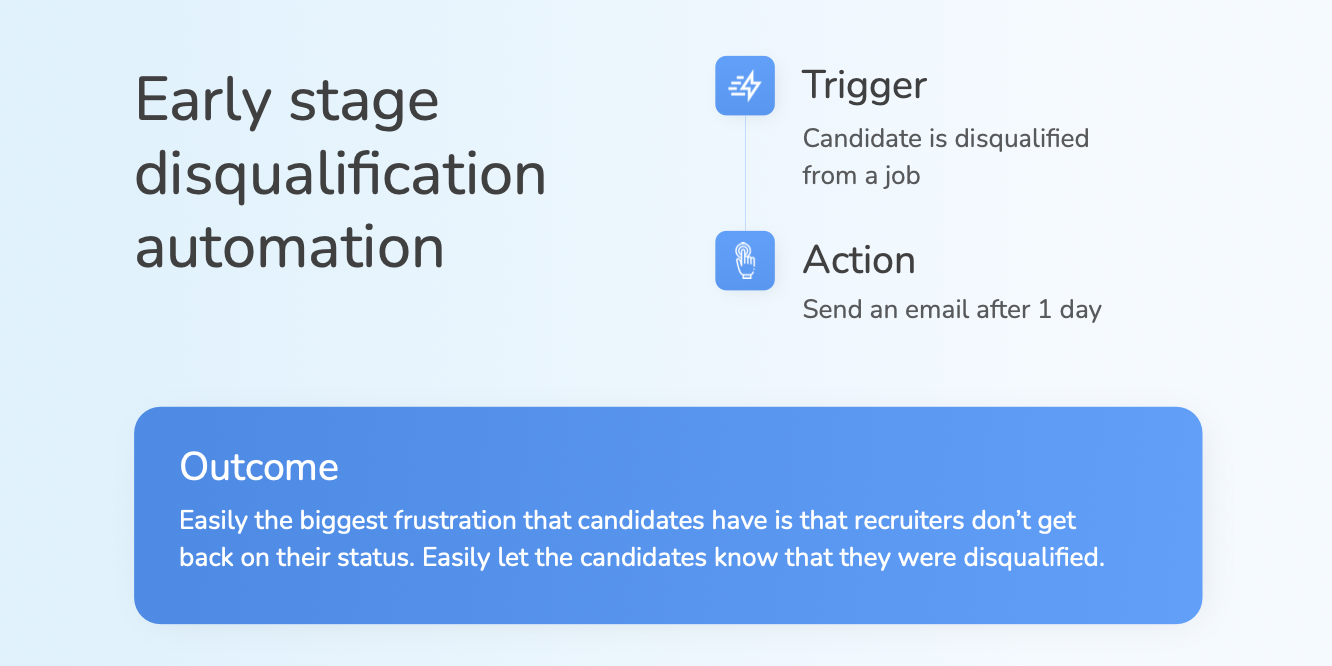
Task: Click the word 'Early' in the title
Action: coord(203,101)
